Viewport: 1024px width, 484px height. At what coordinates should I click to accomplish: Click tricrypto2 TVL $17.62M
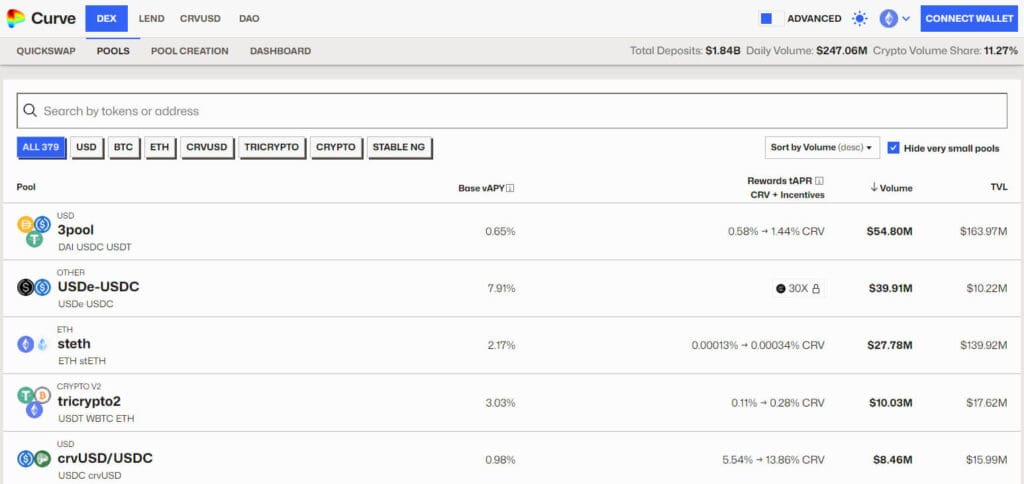[x=987, y=403]
